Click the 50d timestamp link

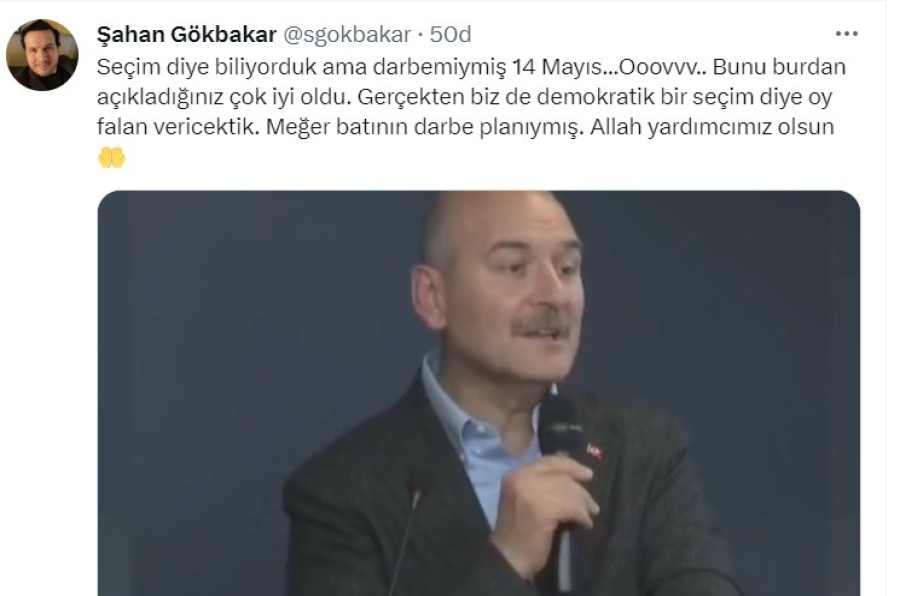pos(451,34)
